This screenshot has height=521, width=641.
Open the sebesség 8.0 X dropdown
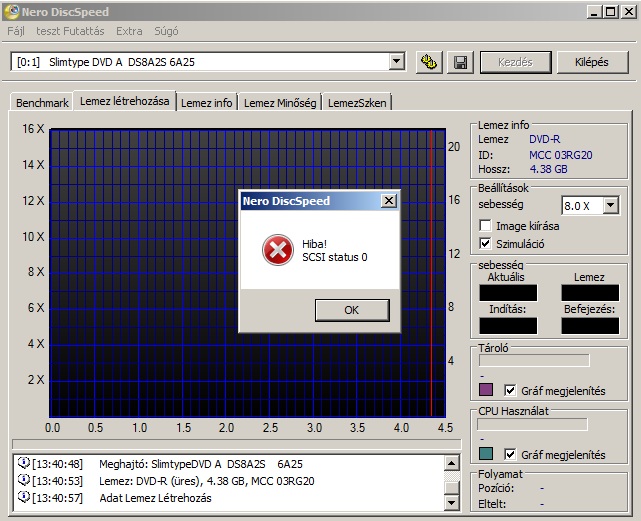610,205
